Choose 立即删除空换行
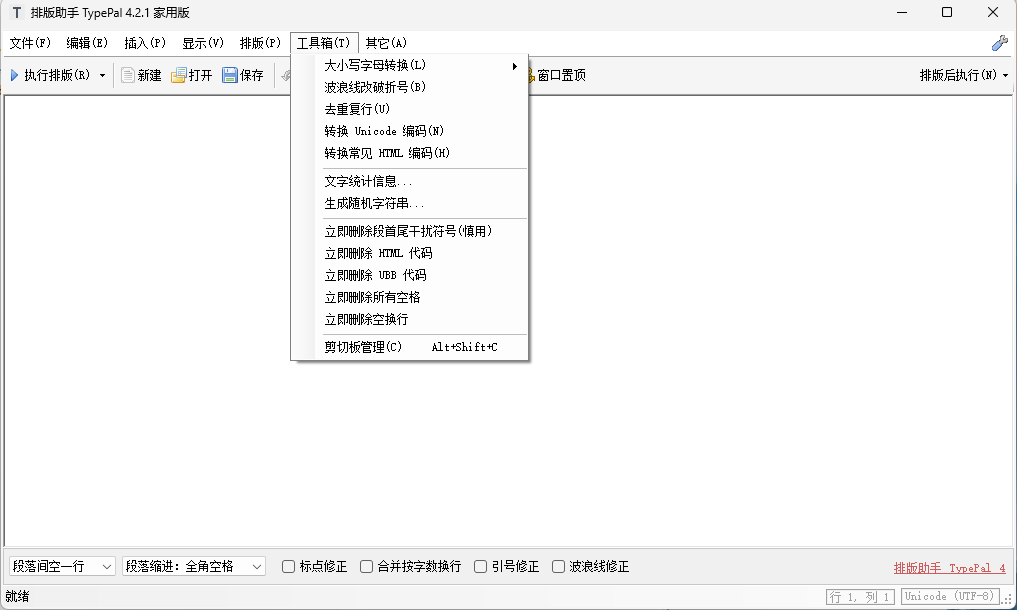The width and height of the screenshot is (1017, 610). (x=410, y=319)
